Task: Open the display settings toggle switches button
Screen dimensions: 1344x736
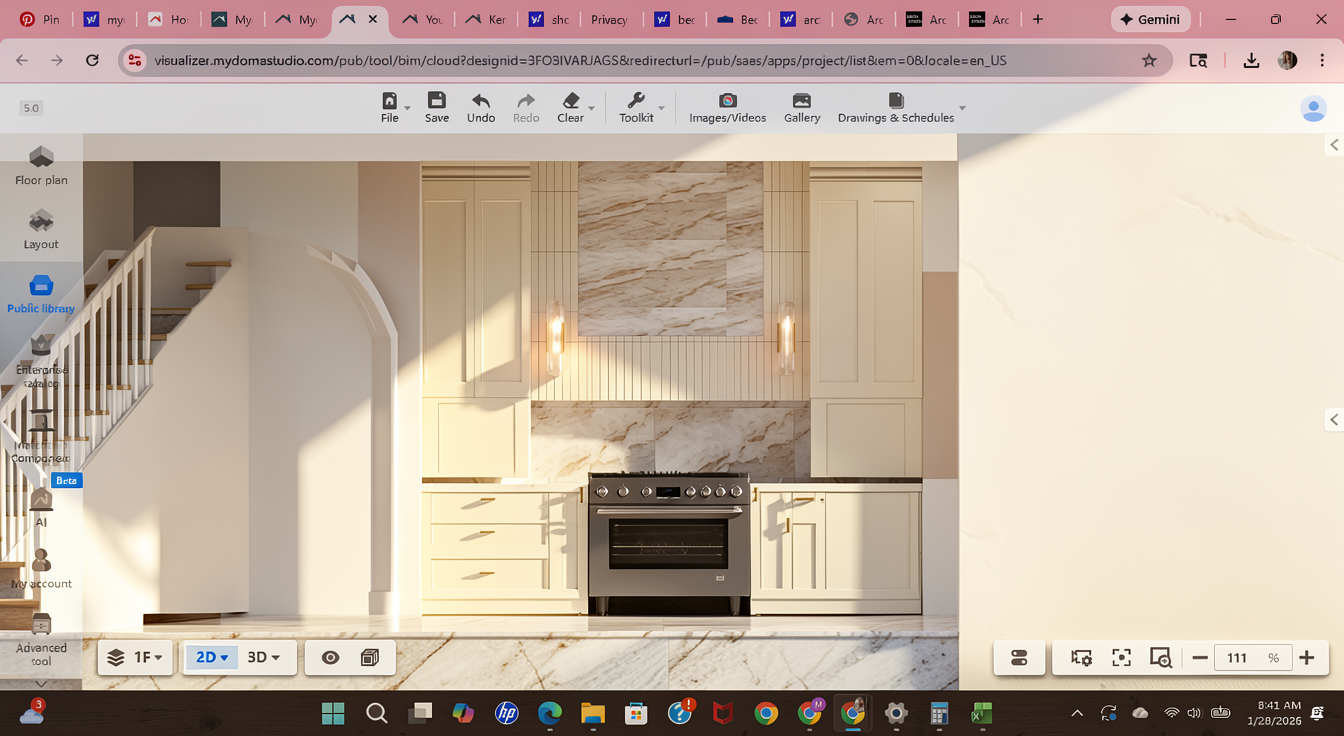Action: (1019, 658)
